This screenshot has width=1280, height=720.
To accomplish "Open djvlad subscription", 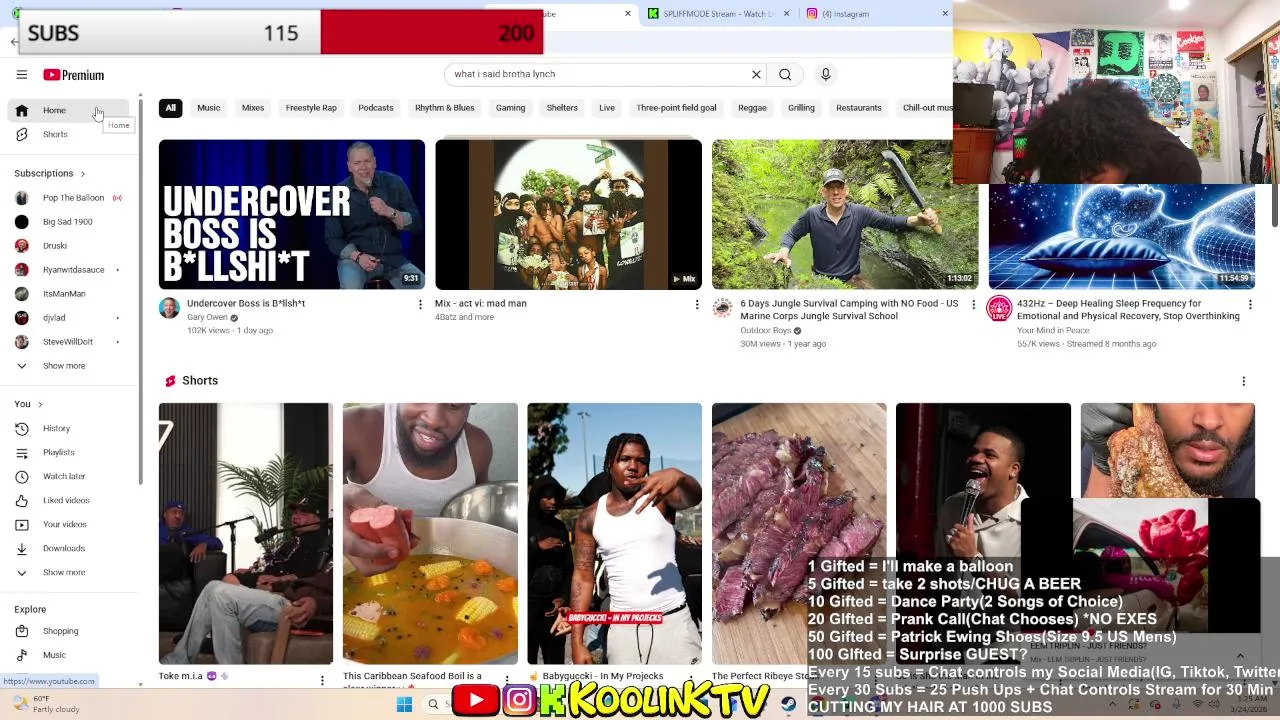I will 68,318.
